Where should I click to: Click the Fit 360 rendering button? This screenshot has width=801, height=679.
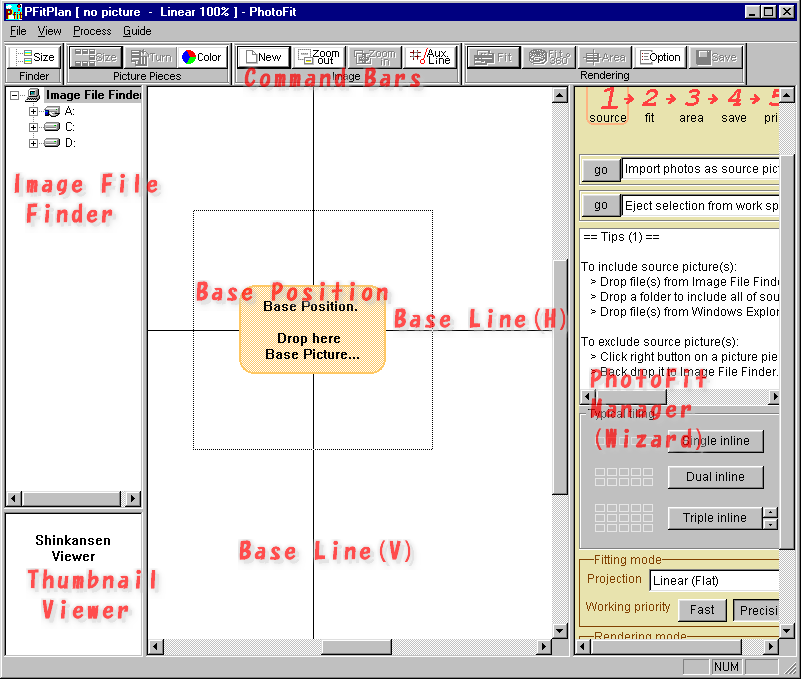pos(549,57)
